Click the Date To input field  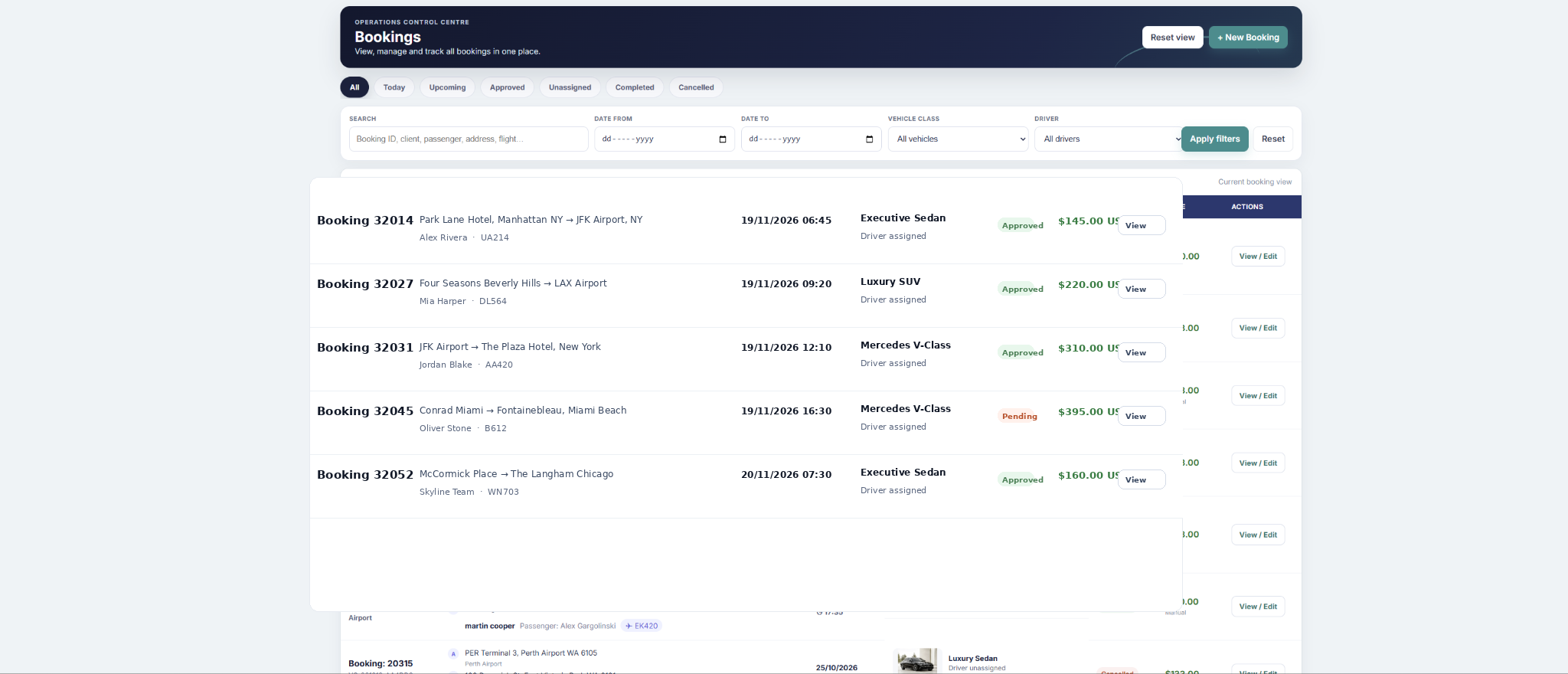(x=811, y=139)
